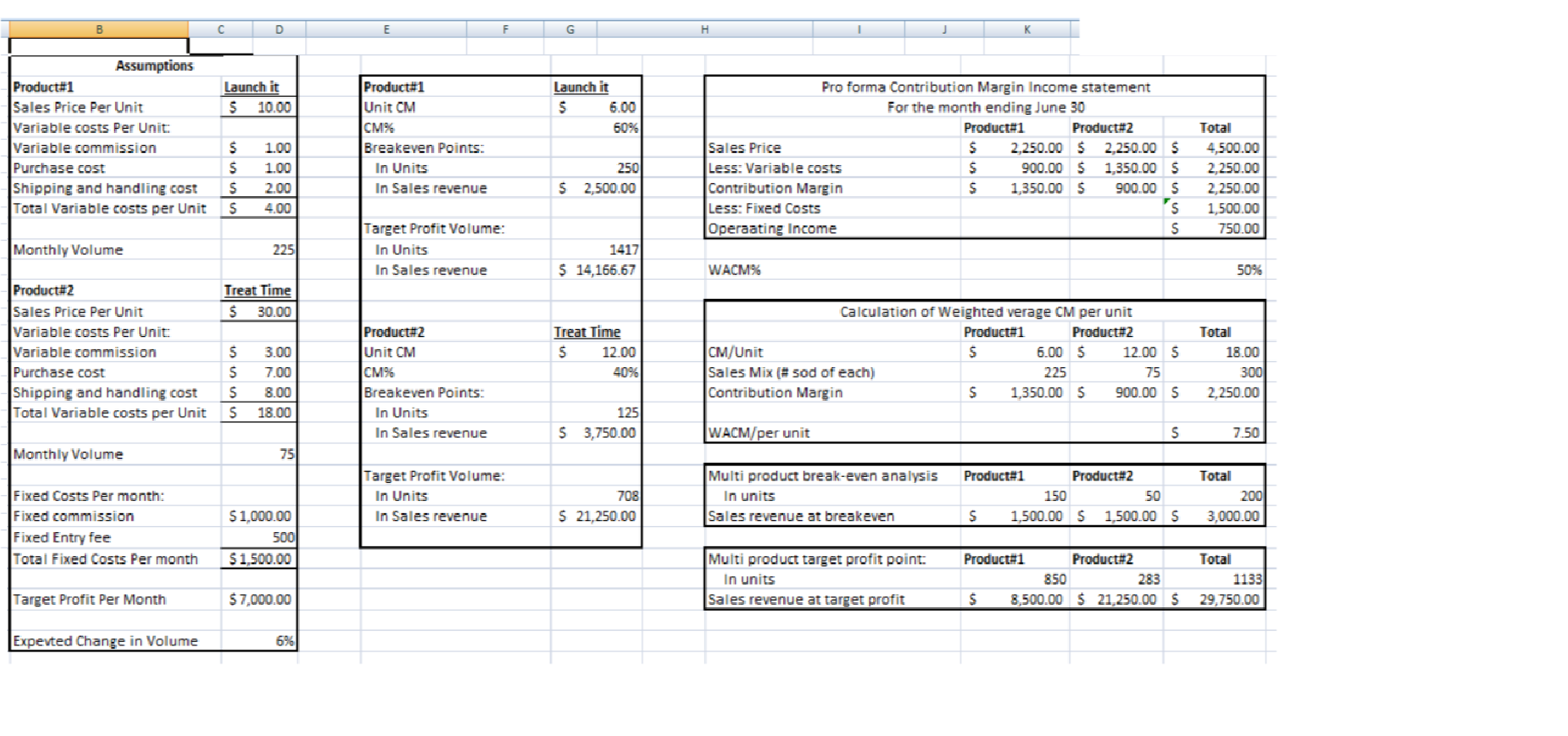Viewport: 1568px width, 736px height.
Task: Click 'For the month ending June 30' subtitle
Action: coord(985,107)
